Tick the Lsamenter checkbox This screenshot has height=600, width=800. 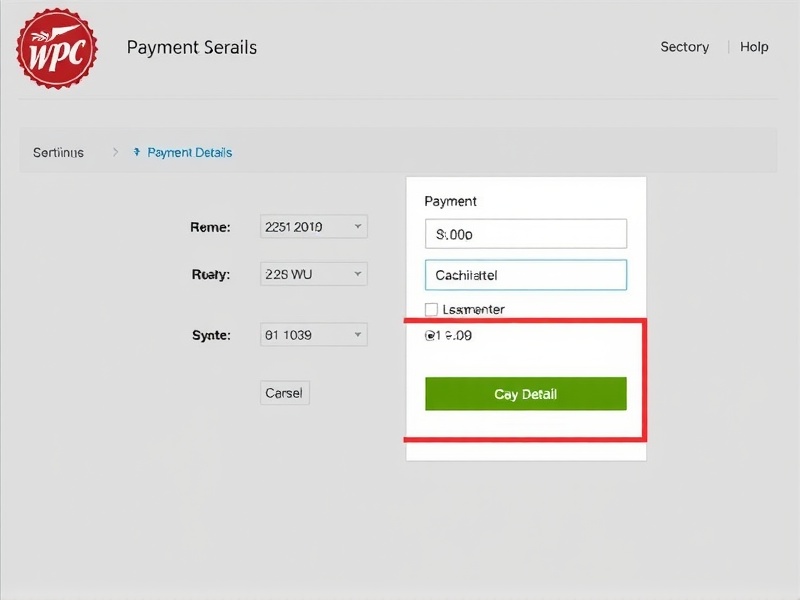coord(432,310)
